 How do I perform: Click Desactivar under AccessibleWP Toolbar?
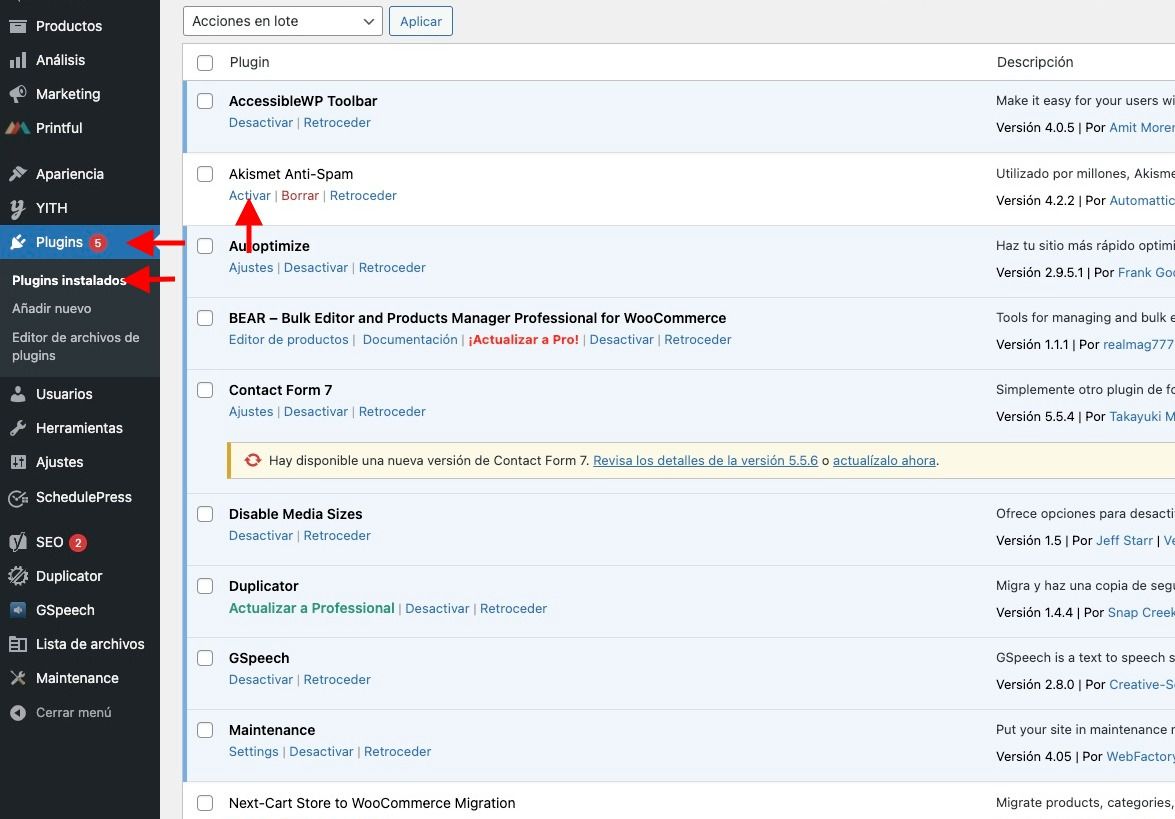click(x=261, y=123)
